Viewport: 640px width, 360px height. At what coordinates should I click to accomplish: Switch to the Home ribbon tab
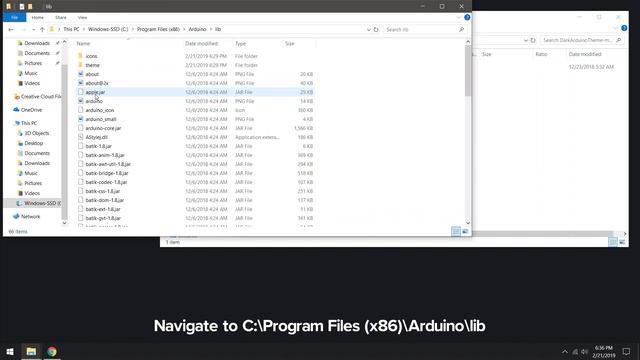pyautogui.click(x=38, y=18)
